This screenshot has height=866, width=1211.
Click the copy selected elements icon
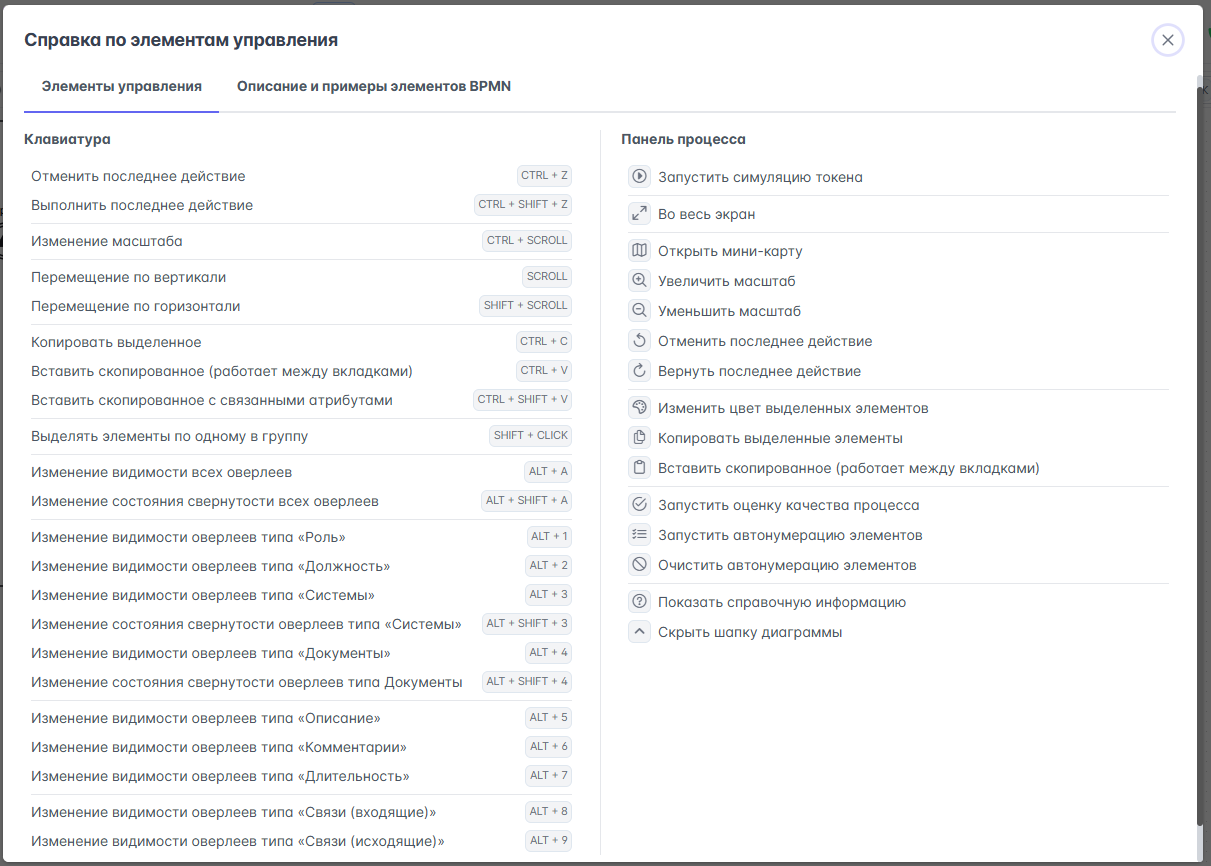tap(639, 438)
